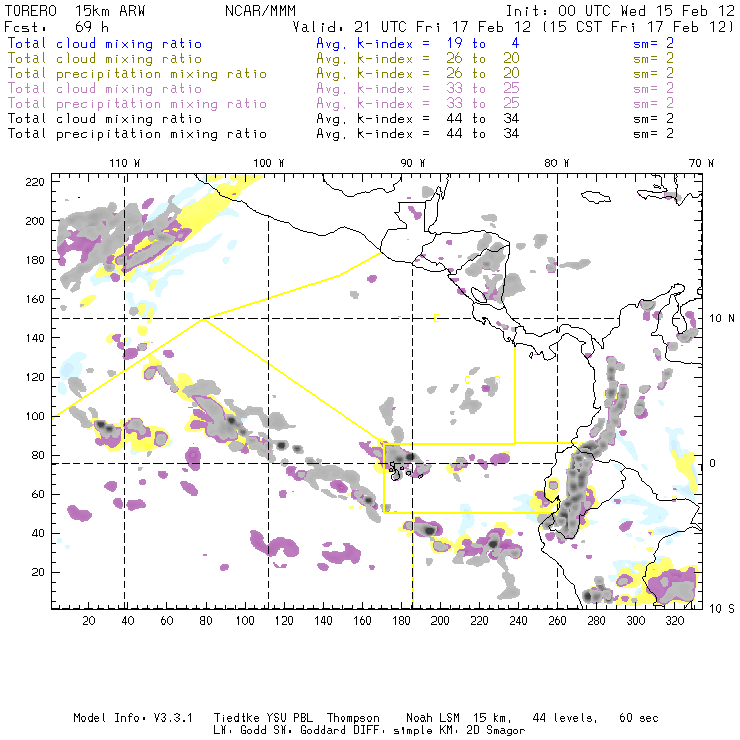The width and height of the screenshot is (740, 740).
Task: Select the "Thompson" microphysics footer text
Action: click(353, 718)
